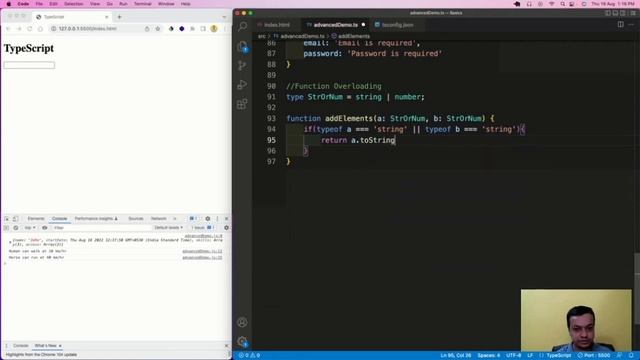The height and width of the screenshot is (360, 640).
Task: Click the browser Forward arrow
Action: (x=19, y=29)
